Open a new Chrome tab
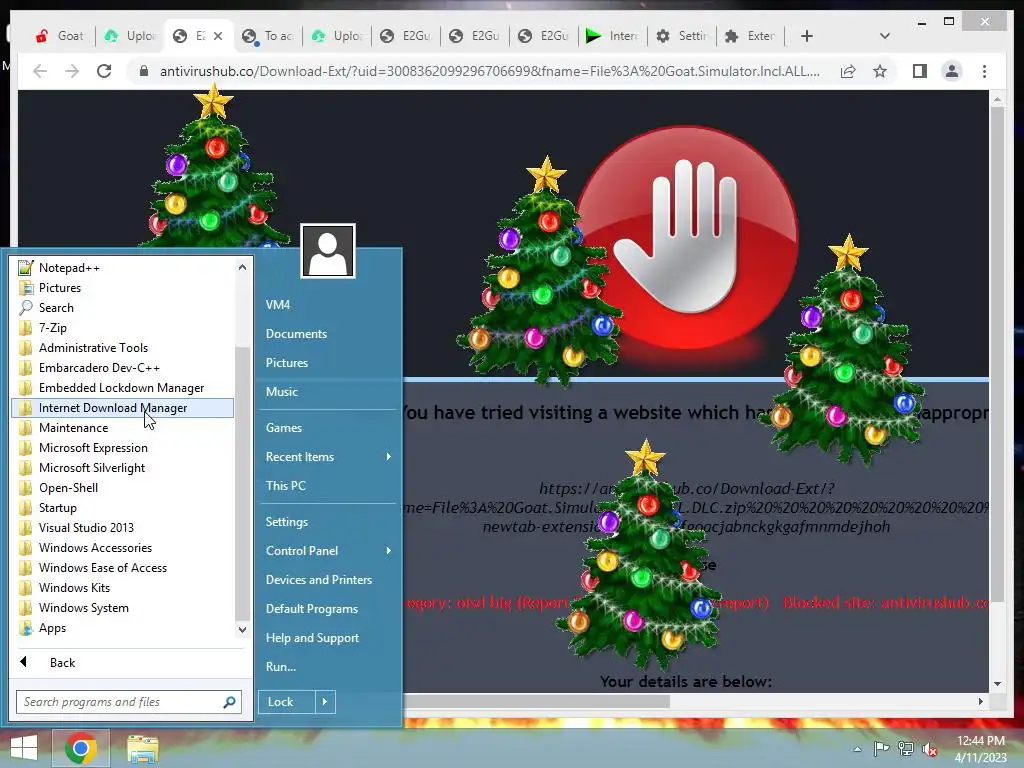The image size is (1024, 768). pyautogui.click(x=807, y=36)
